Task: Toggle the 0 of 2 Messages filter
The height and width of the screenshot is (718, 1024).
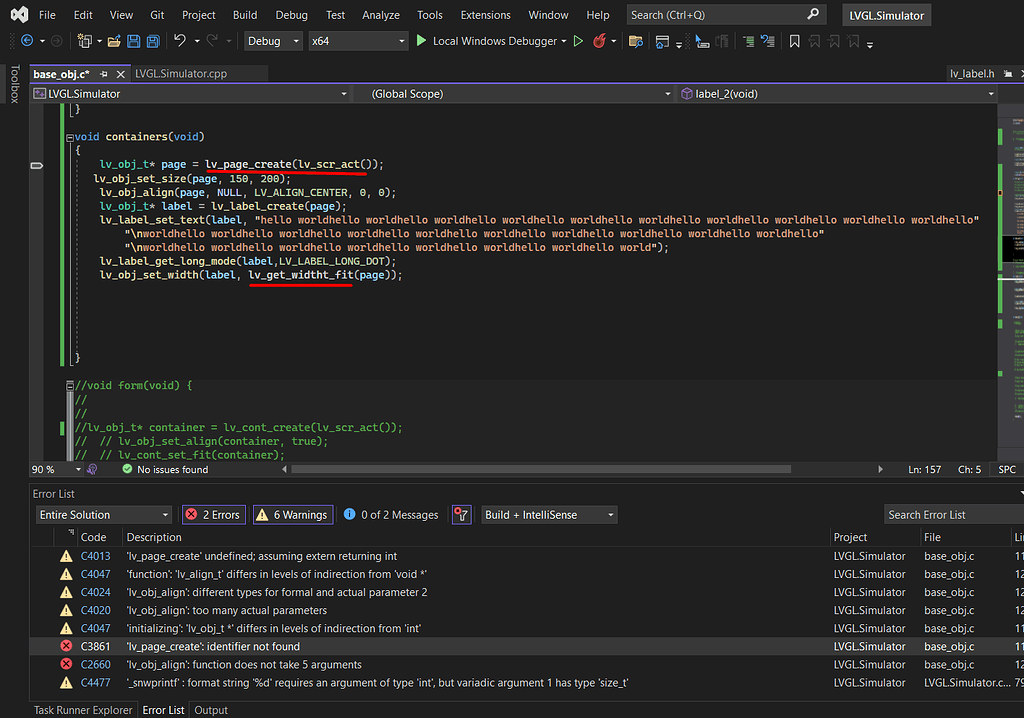Action: click(391, 515)
